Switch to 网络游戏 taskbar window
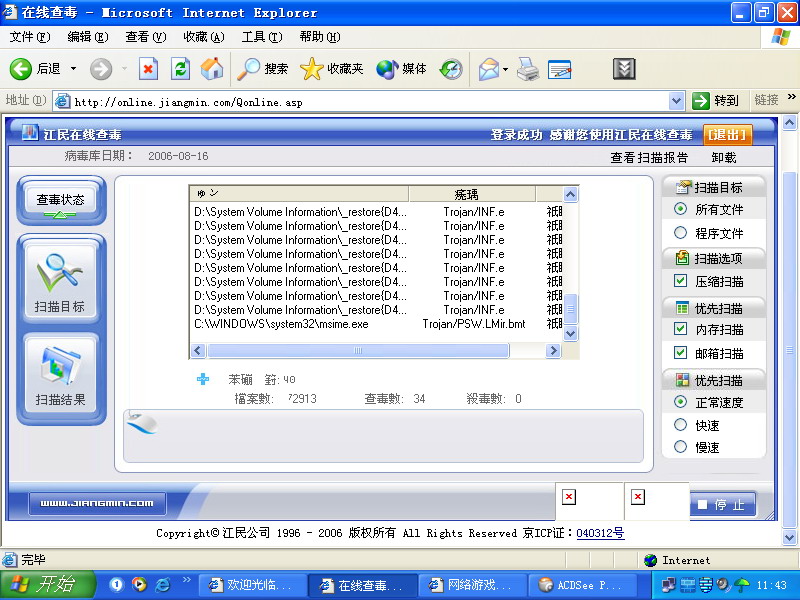This screenshot has width=800, height=600. tap(472, 585)
